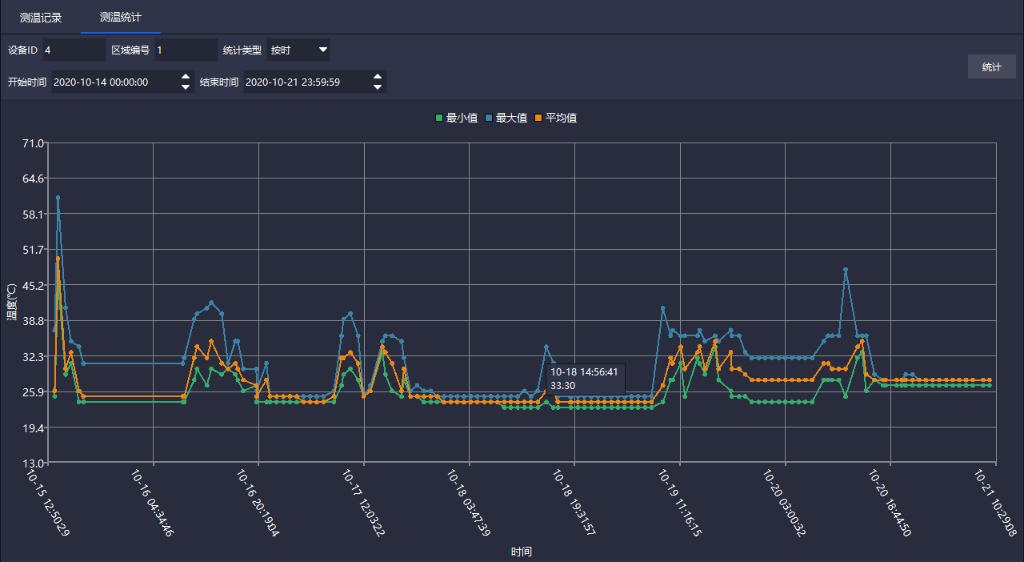Toggle the 最大值 blue legend swatch
The height and width of the screenshot is (562, 1024).
point(488,118)
